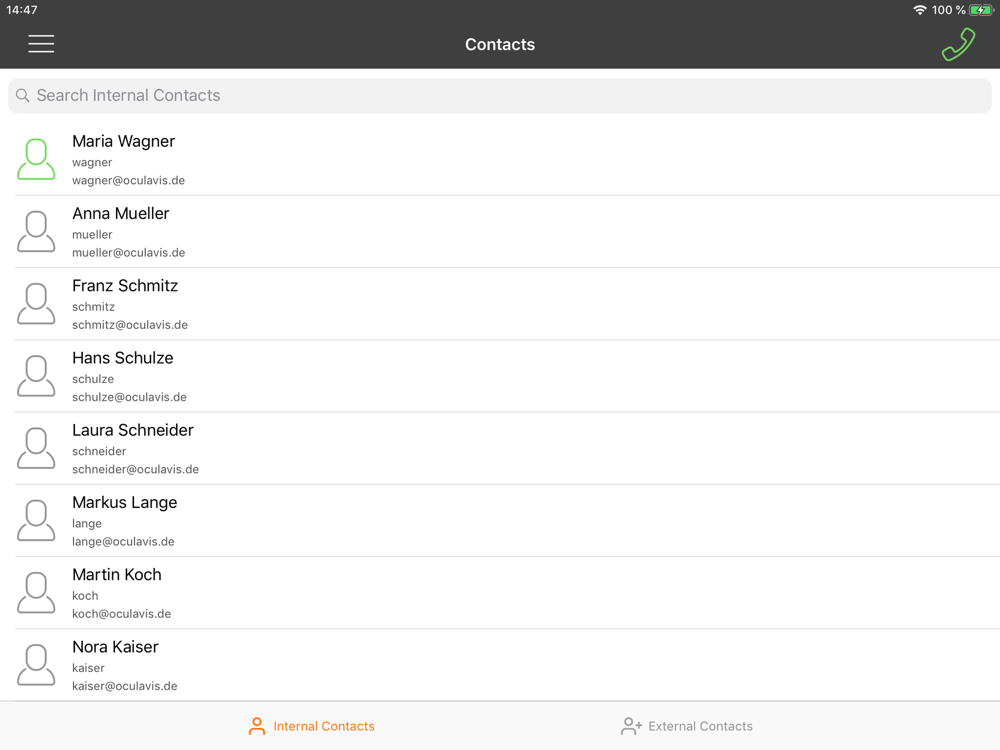Choose the Hans Schulze contact name
This screenshot has height=750, width=1000.
click(122, 358)
